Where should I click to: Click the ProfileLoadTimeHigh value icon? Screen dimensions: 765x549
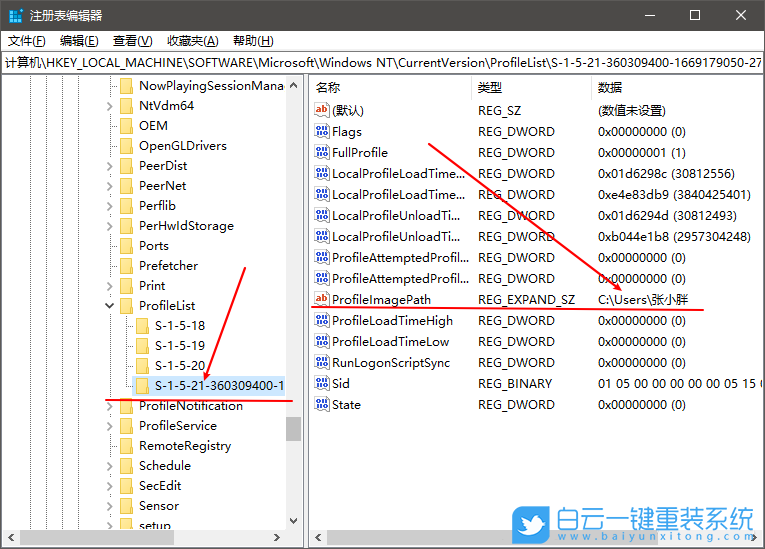click(x=322, y=320)
